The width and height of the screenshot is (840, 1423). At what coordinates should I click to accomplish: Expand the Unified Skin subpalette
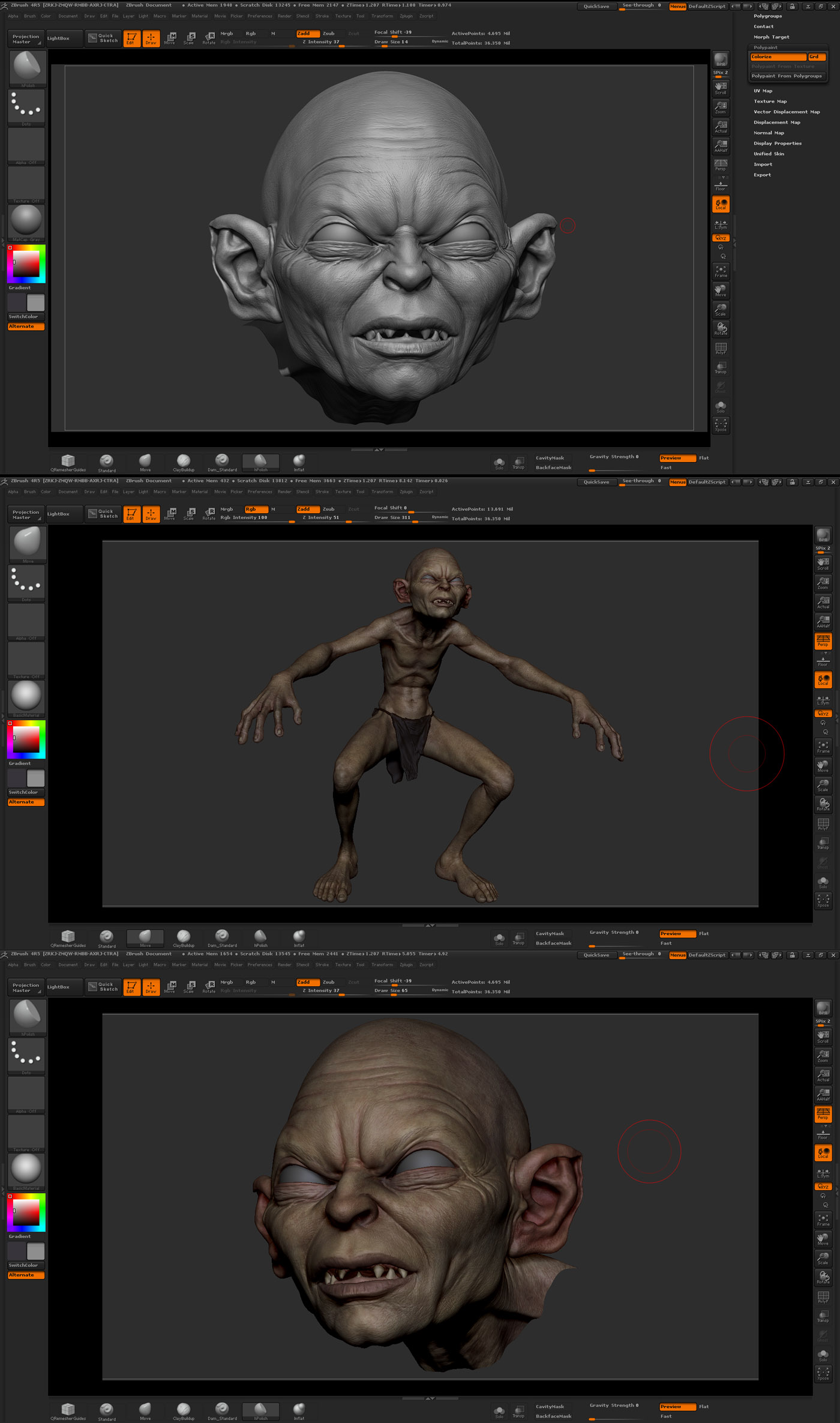tap(769, 154)
